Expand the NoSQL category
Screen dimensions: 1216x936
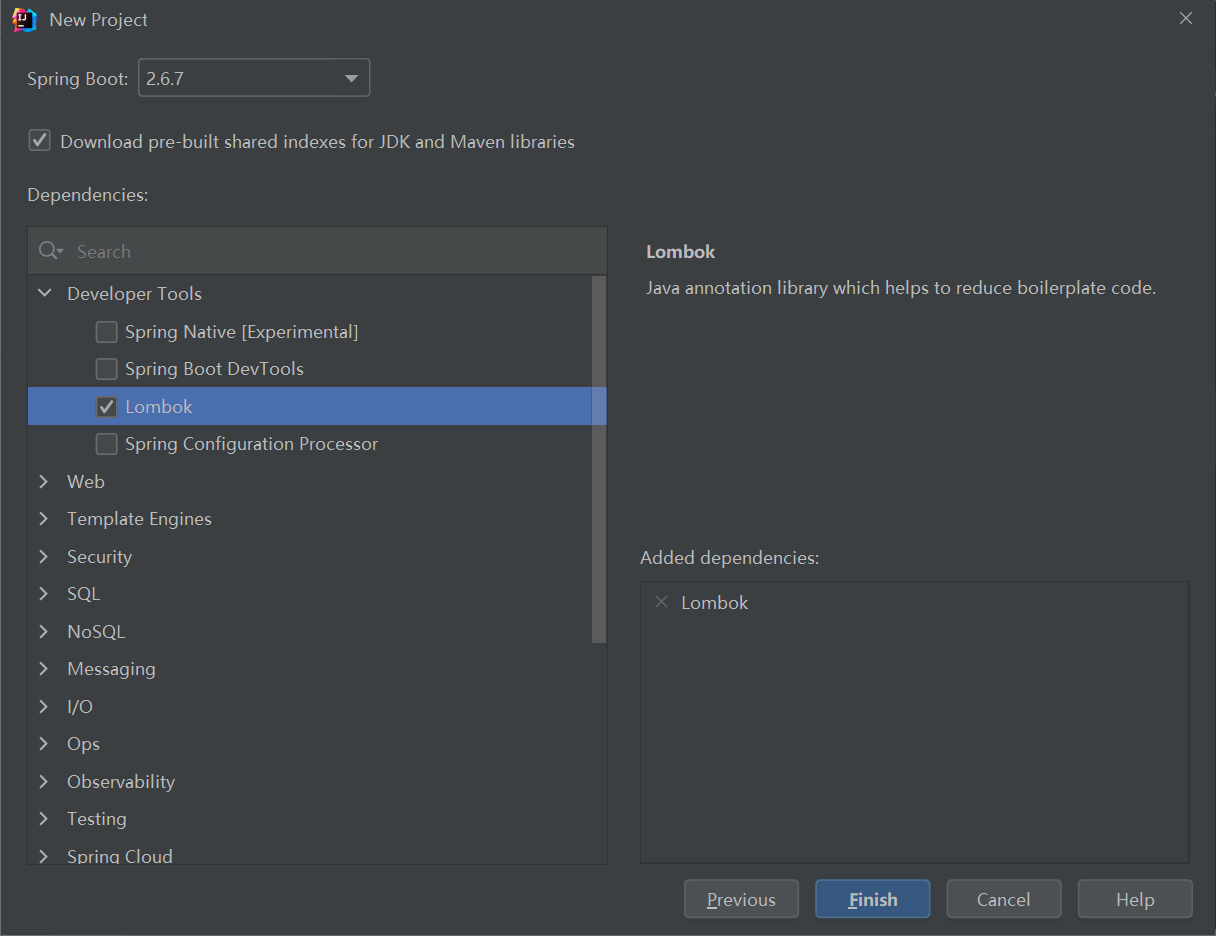(44, 631)
